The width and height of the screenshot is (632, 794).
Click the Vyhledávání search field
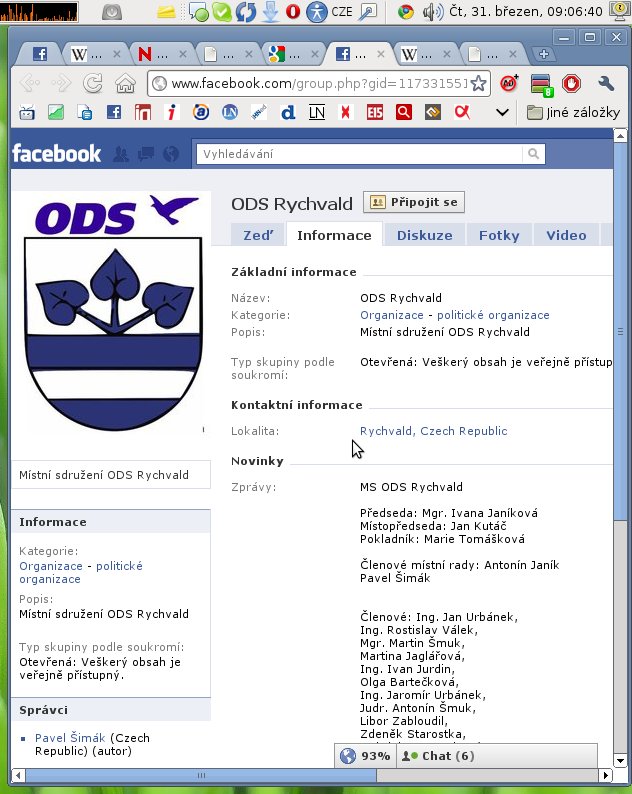[x=360, y=153]
